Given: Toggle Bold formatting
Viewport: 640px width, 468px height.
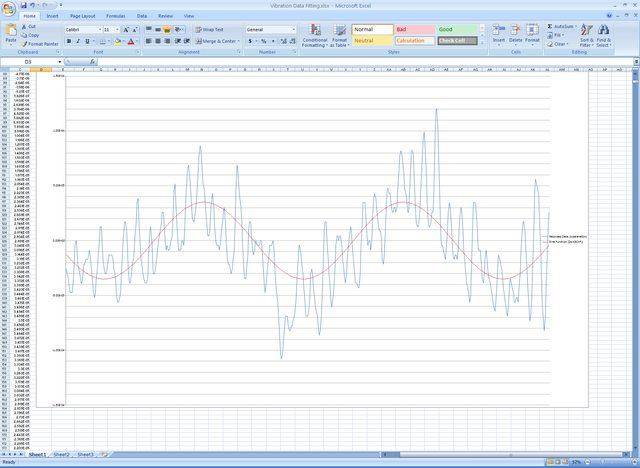Looking at the screenshot, I should tap(70, 42).
